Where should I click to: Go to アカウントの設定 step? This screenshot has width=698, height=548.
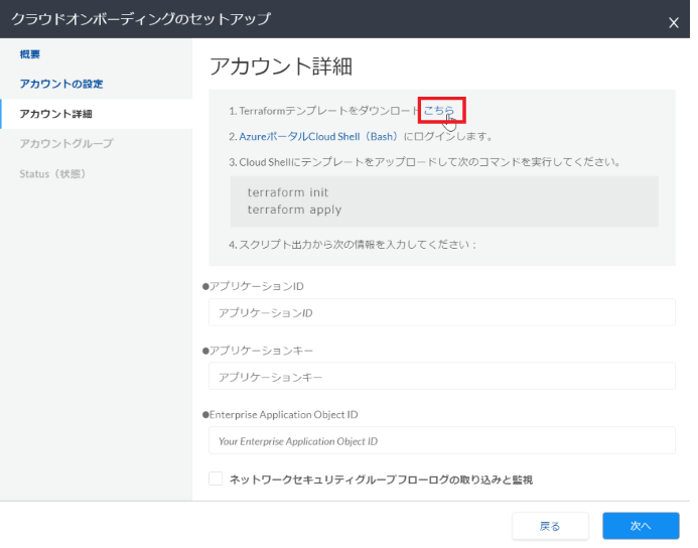(x=61, y=84)
